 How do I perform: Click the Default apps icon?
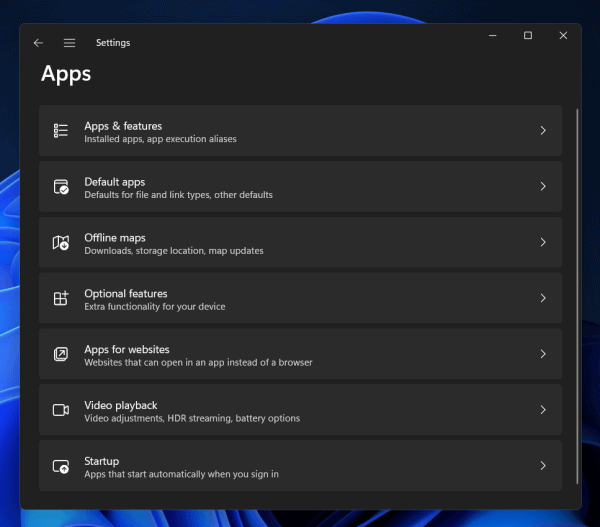click(x=61, y=187)
